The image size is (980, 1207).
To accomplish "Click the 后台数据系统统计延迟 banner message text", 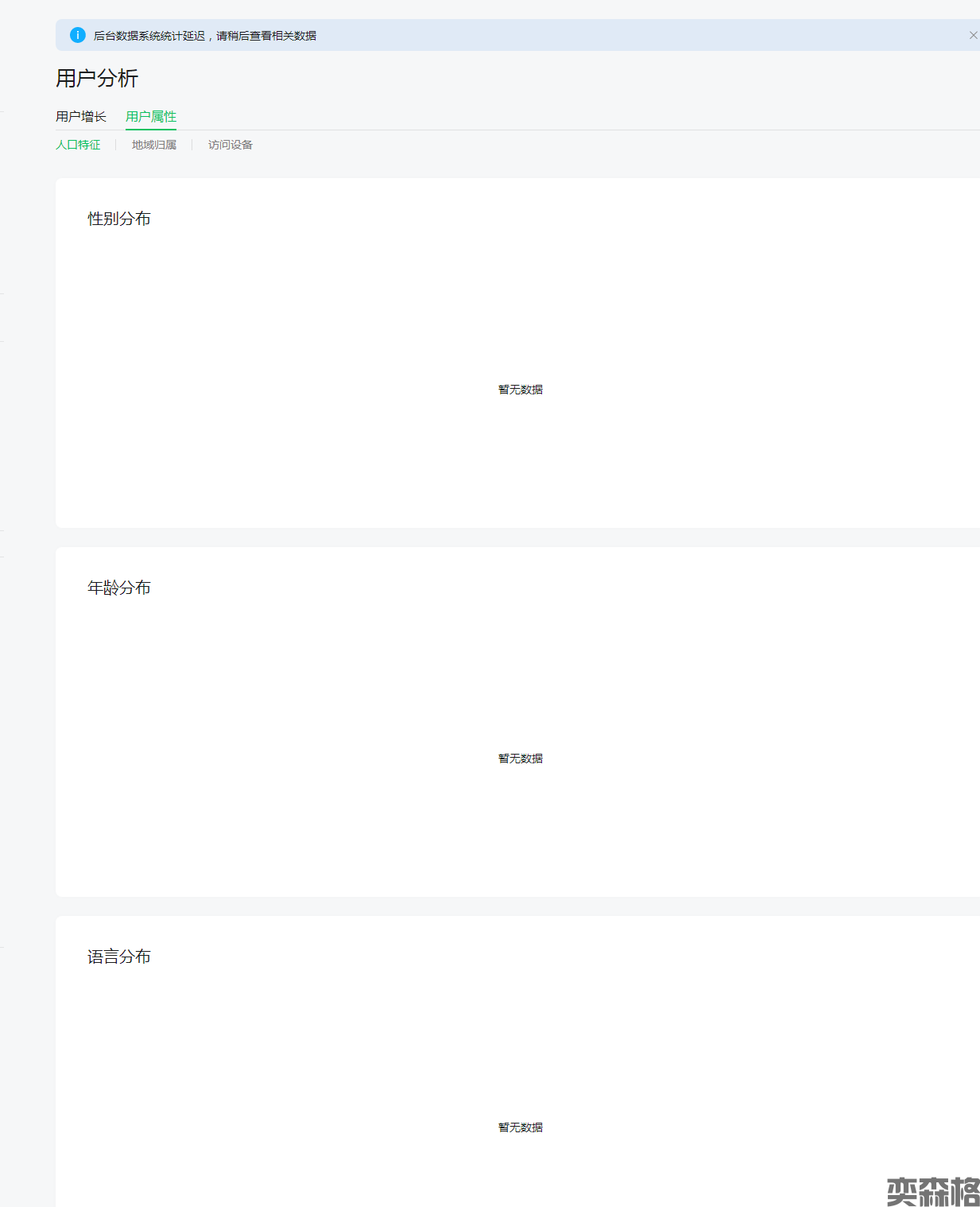I will [x=205, y=36].
